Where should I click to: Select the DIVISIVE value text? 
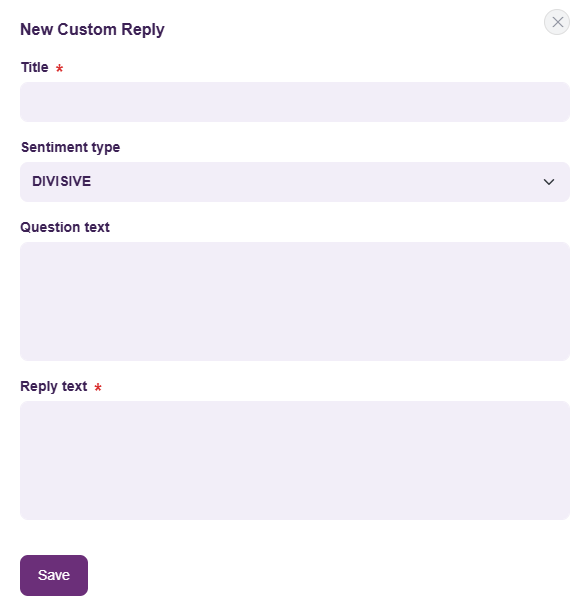click(62, 181)
